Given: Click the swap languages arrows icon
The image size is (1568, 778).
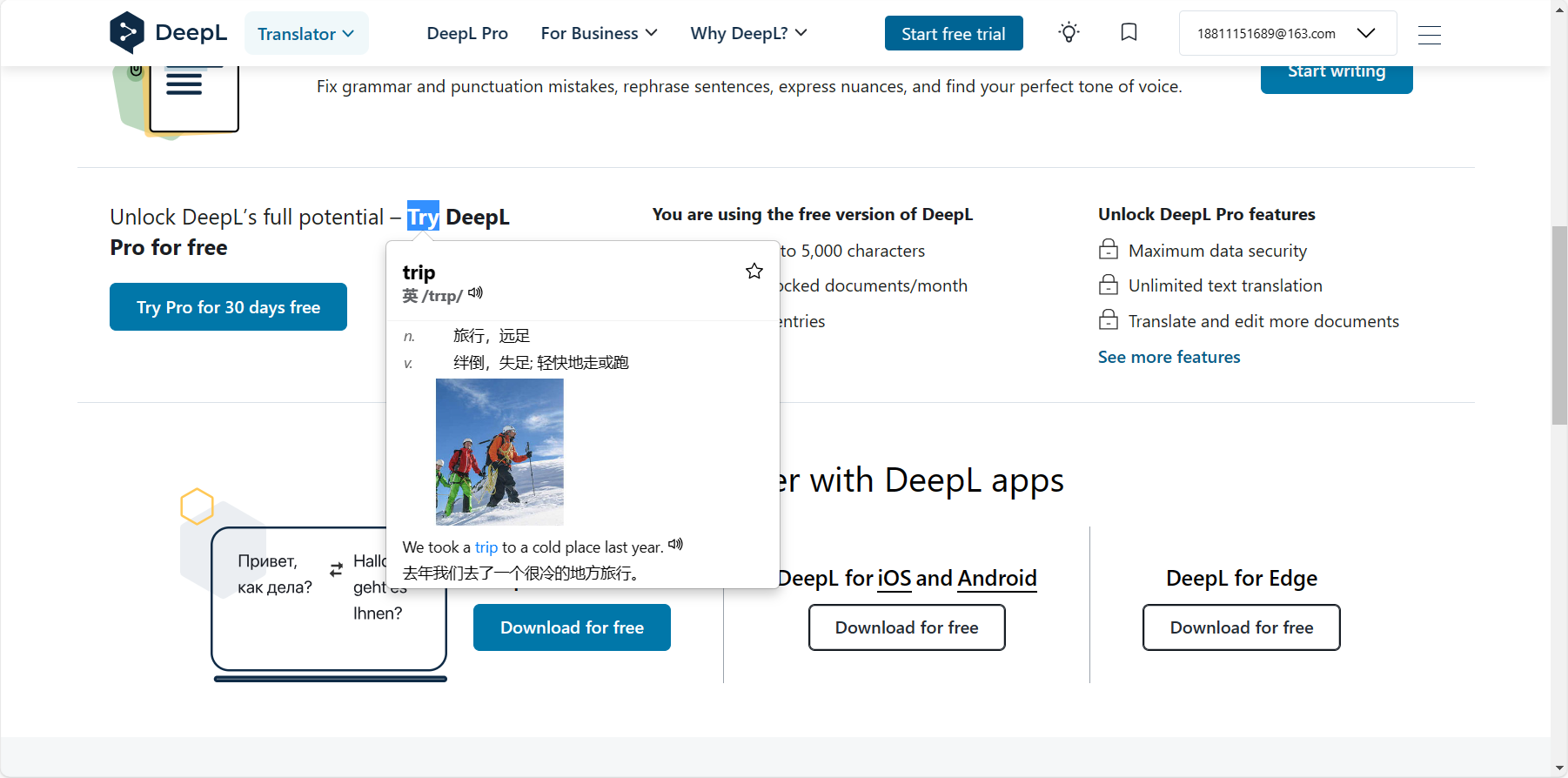Looking at the screenshot, I should (336, 570).
